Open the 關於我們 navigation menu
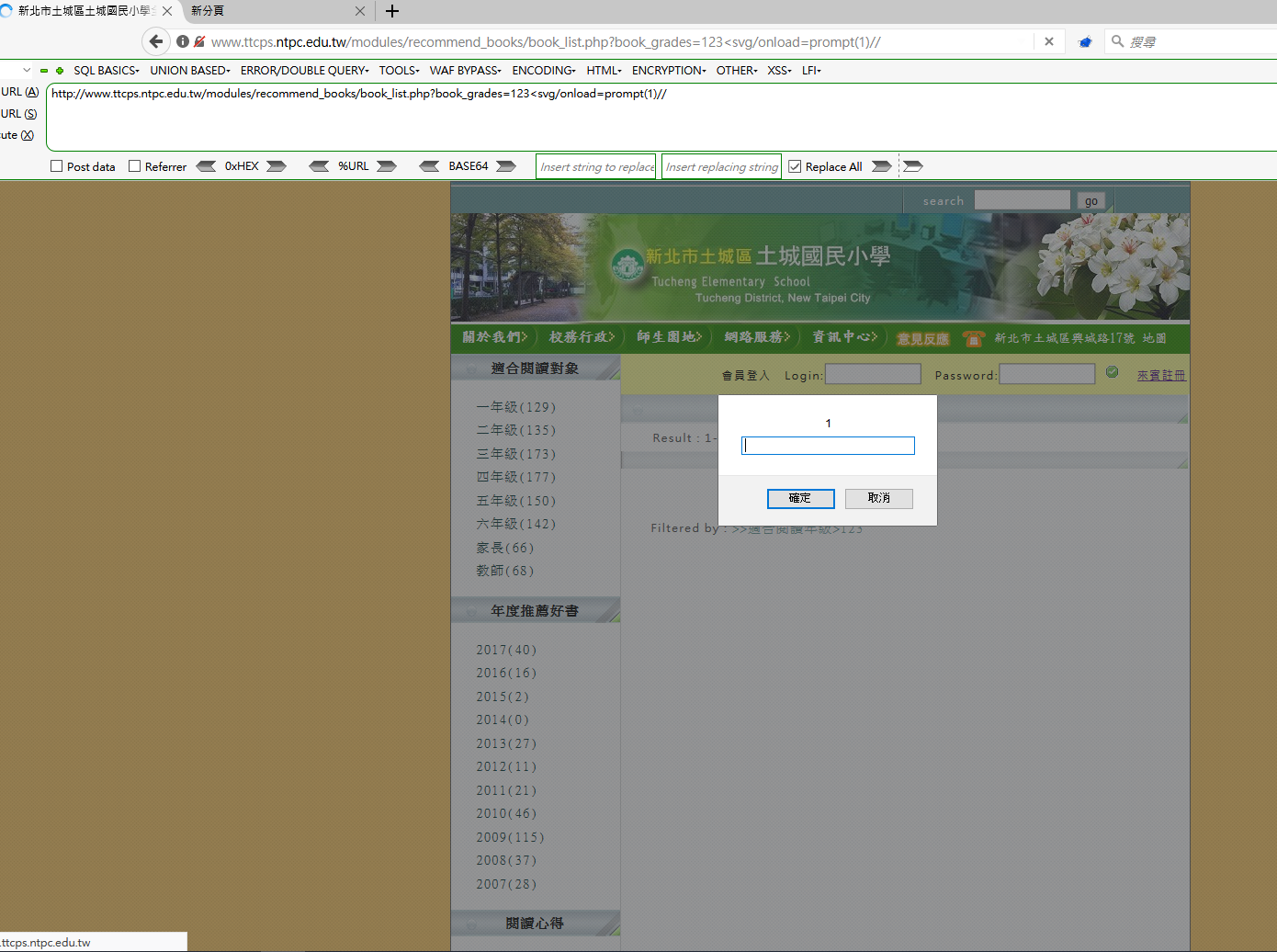1277x952 pixels. coord(495,337)
